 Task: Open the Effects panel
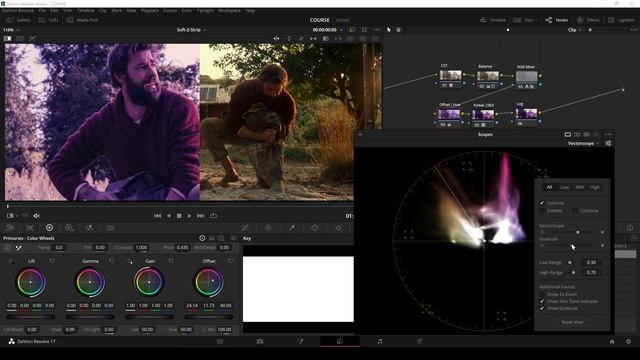point(588,20)
